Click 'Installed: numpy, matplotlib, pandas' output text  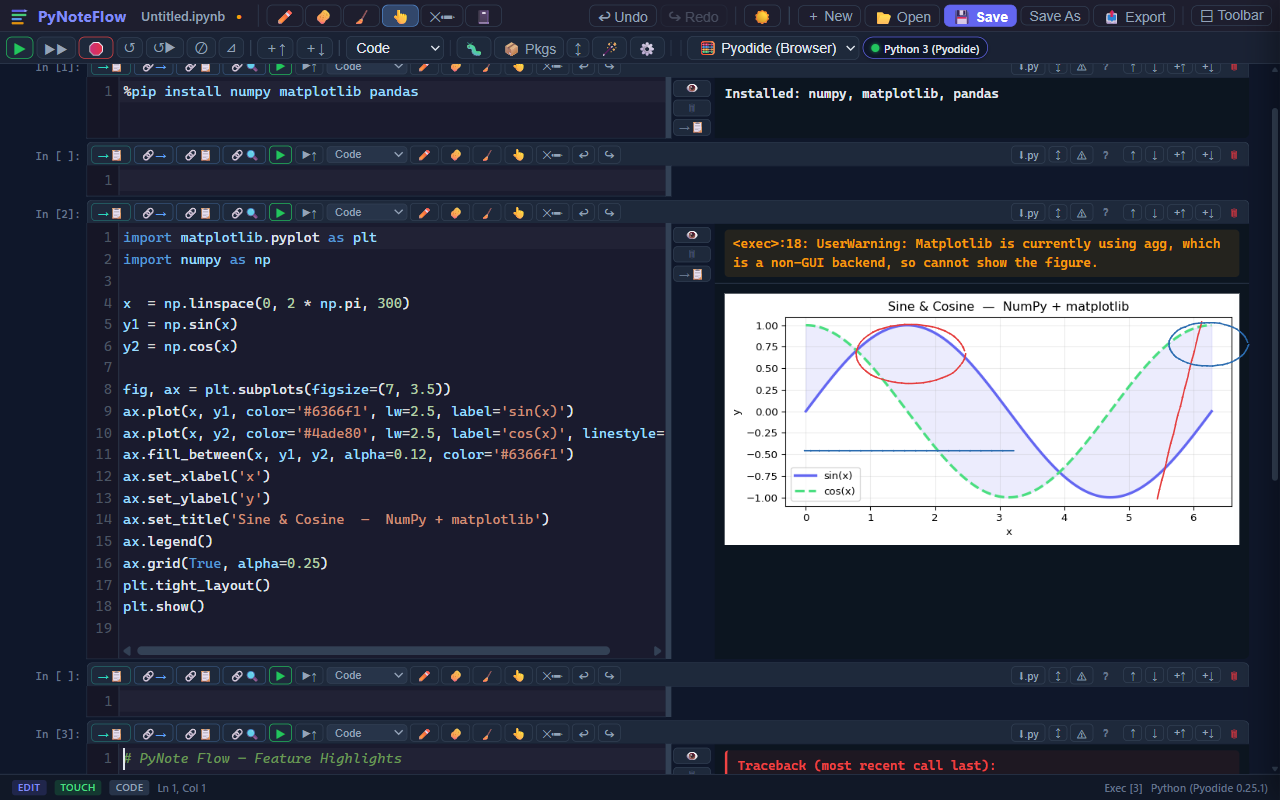click(x=861, y=93)
